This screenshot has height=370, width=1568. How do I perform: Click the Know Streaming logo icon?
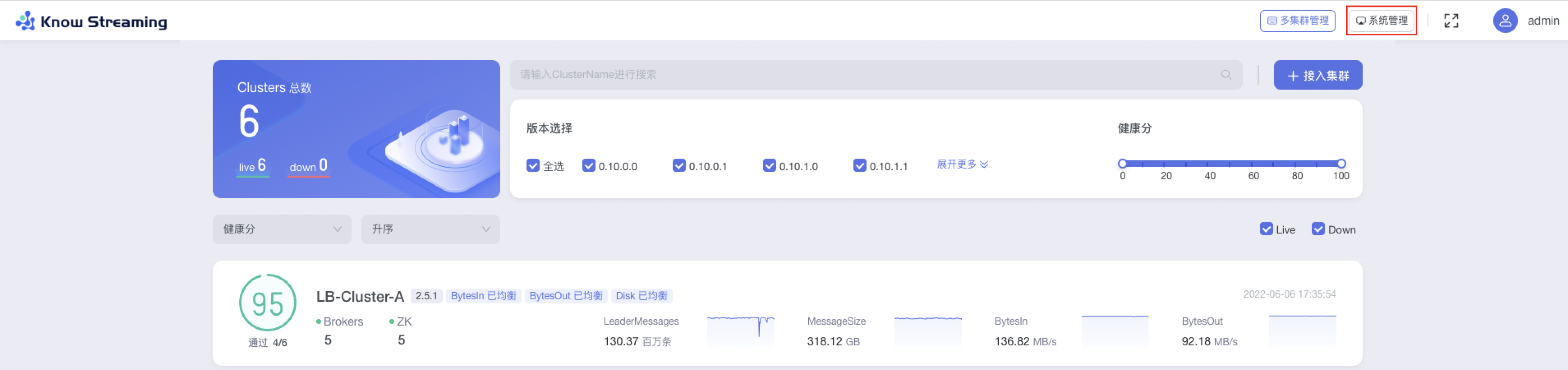click(25, 21)
